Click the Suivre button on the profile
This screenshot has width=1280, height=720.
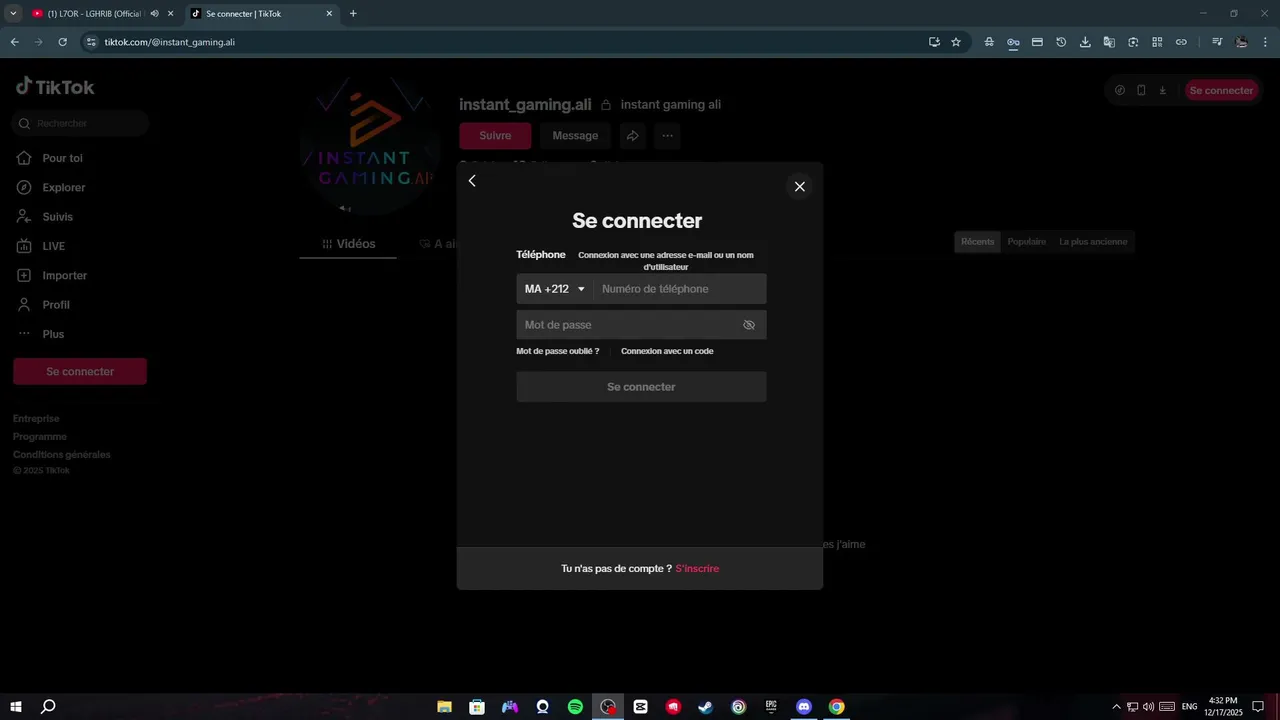[495, 136]
